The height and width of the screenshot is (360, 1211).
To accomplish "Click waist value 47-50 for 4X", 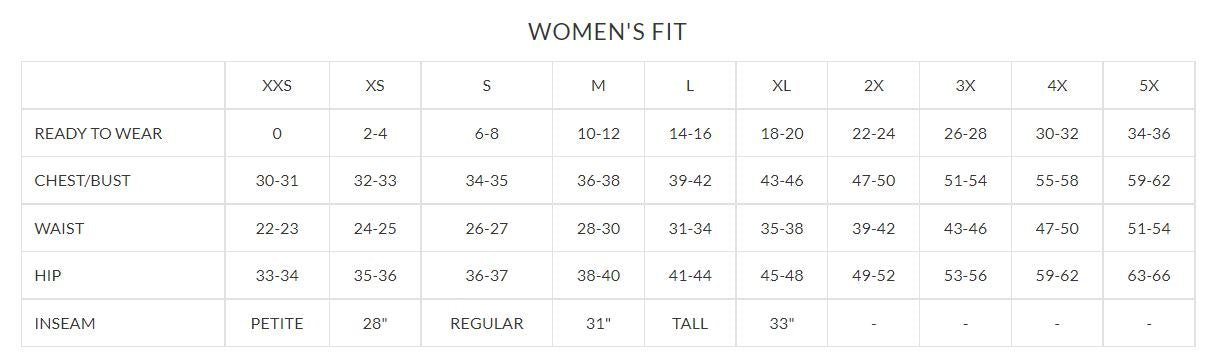I will pyautogui.click(x=1057, y=229).
